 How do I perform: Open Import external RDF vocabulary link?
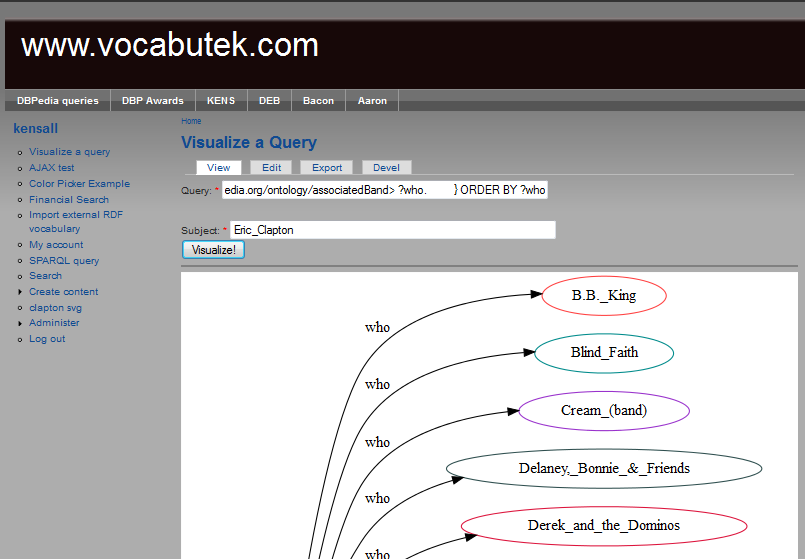(76, 222)
